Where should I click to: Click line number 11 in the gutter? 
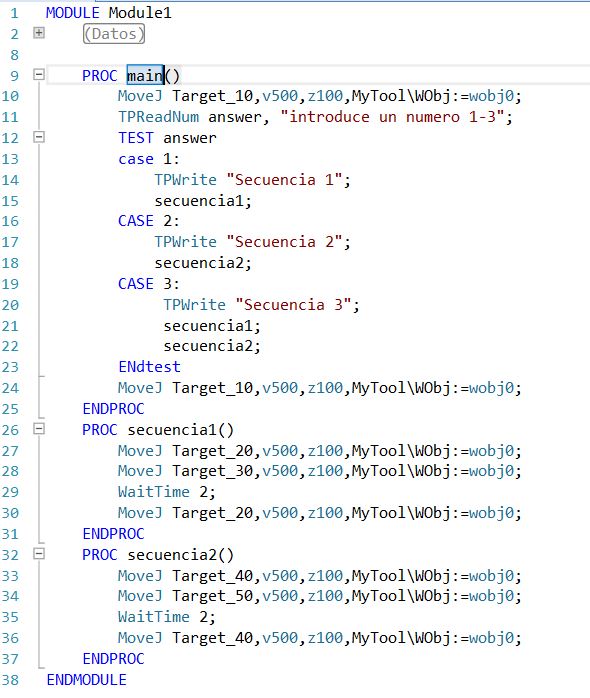pos(10,117)
